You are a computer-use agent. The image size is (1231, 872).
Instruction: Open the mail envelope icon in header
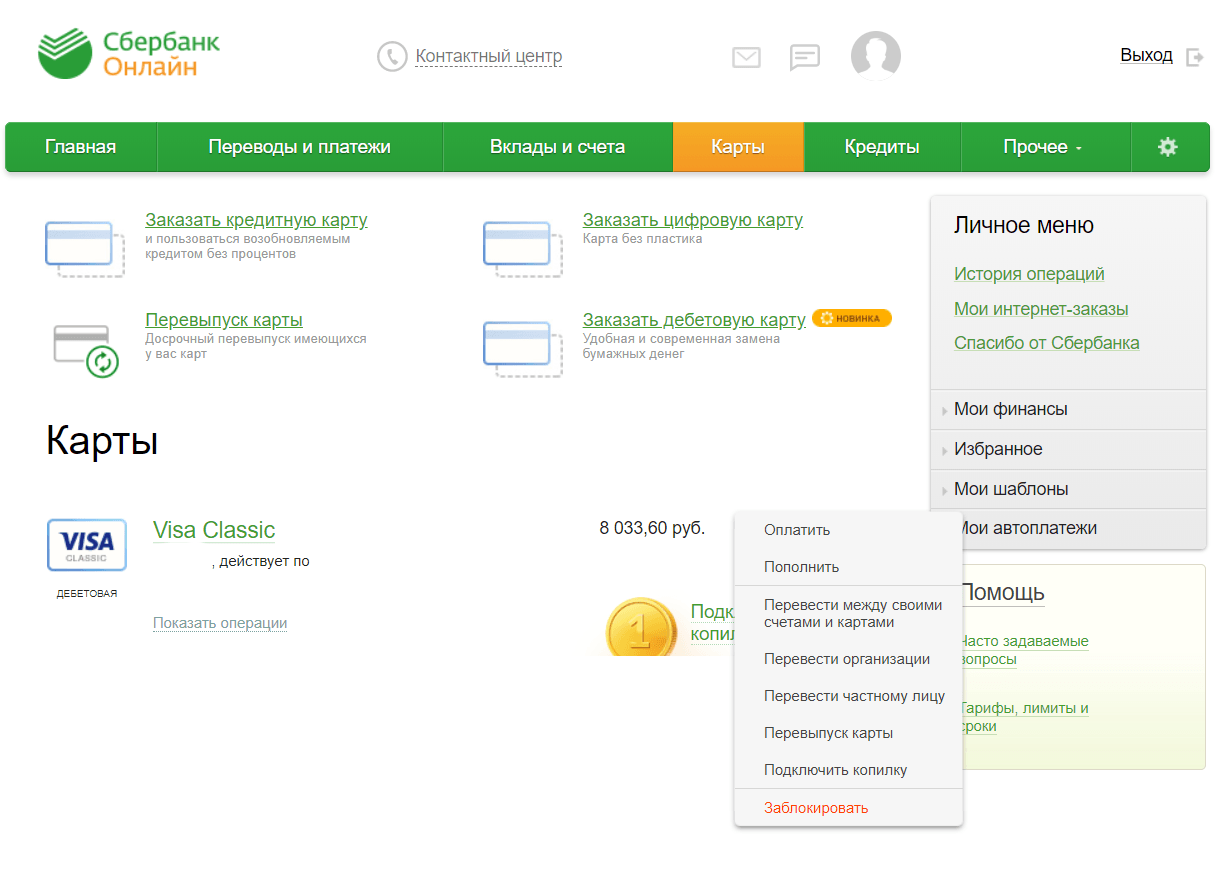click(x=746, y=58)
